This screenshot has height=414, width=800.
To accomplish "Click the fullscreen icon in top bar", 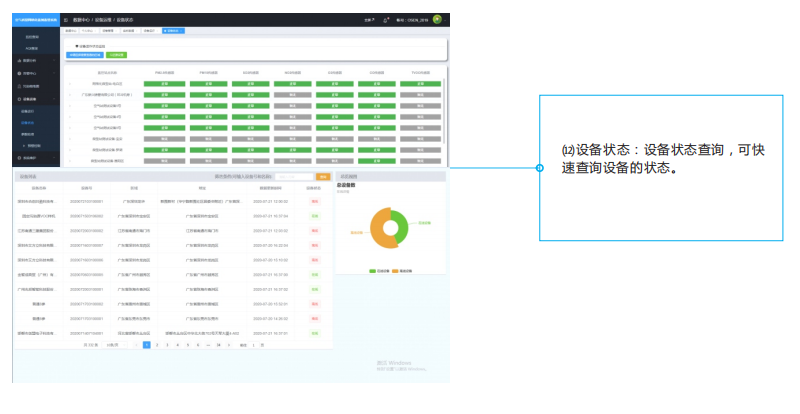I will point(371,20).
